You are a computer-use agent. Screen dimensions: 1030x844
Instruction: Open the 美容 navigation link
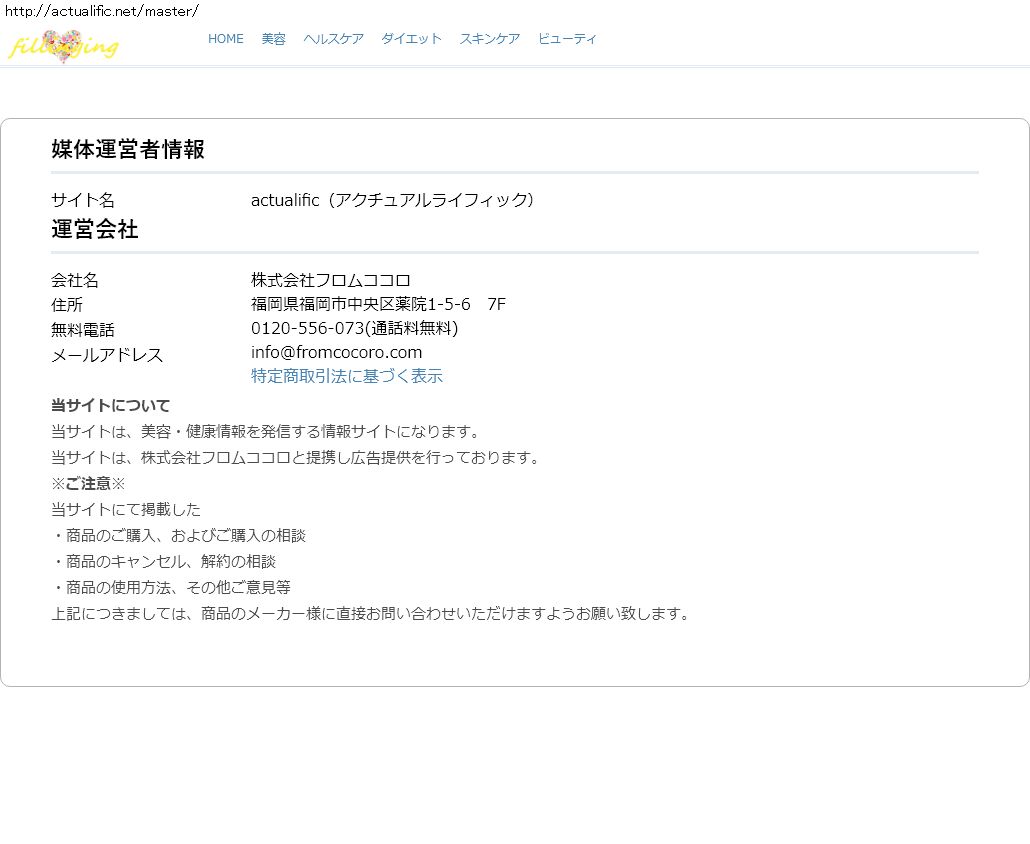coord(273,39)
